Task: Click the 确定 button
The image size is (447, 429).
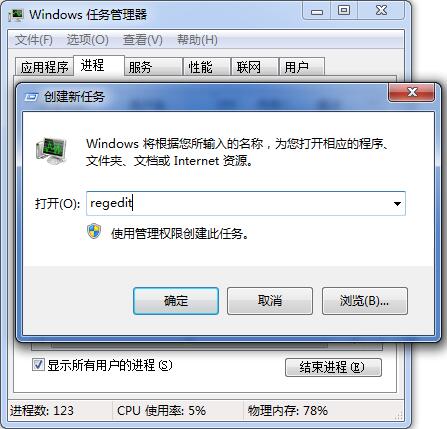Action: click(176, 301)
